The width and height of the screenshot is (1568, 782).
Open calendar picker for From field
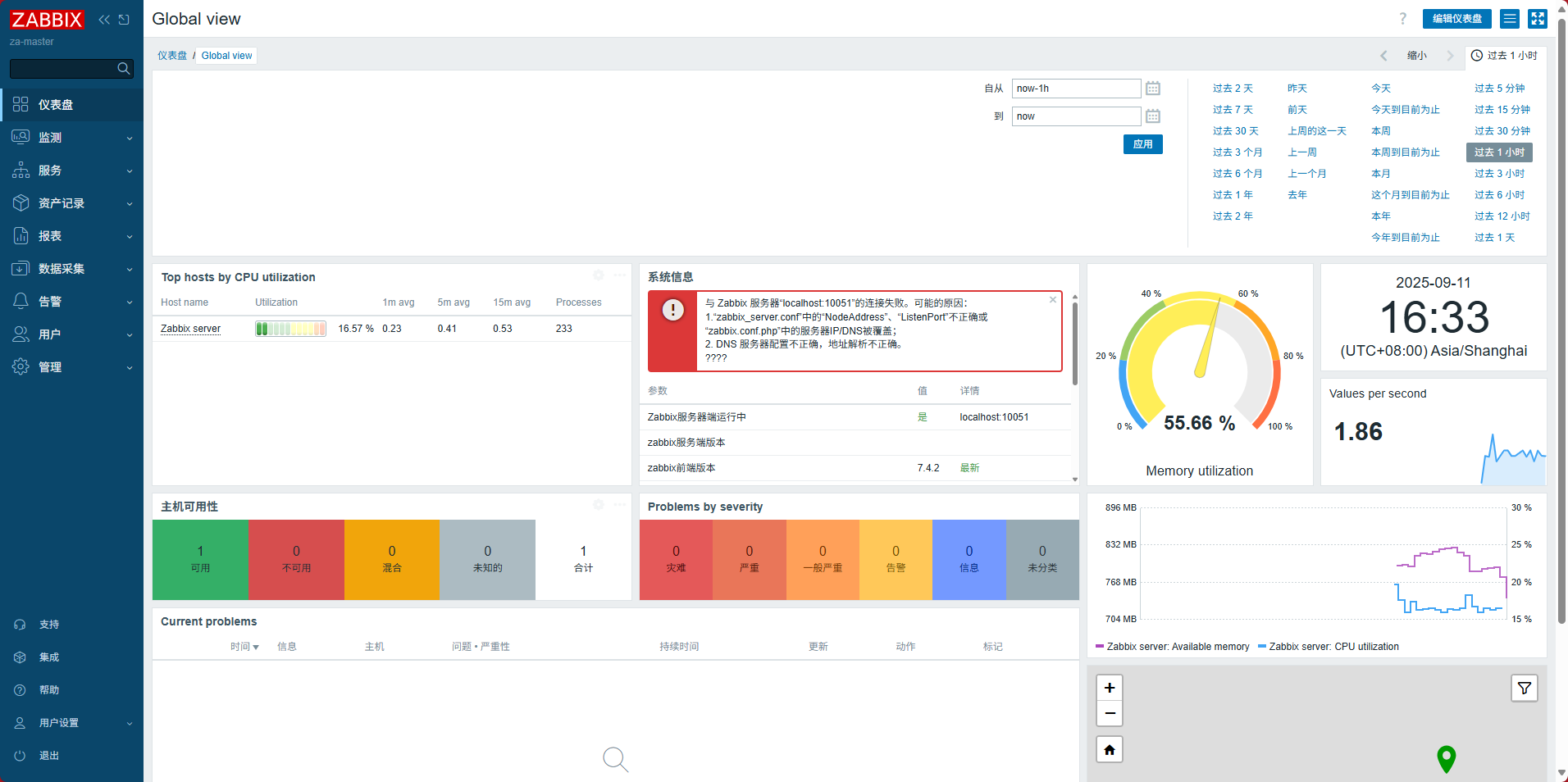[x=1152, y=89]
